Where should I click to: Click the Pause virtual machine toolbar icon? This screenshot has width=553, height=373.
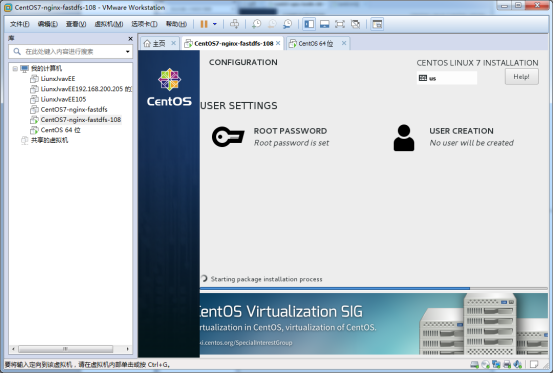coord(204,24)
